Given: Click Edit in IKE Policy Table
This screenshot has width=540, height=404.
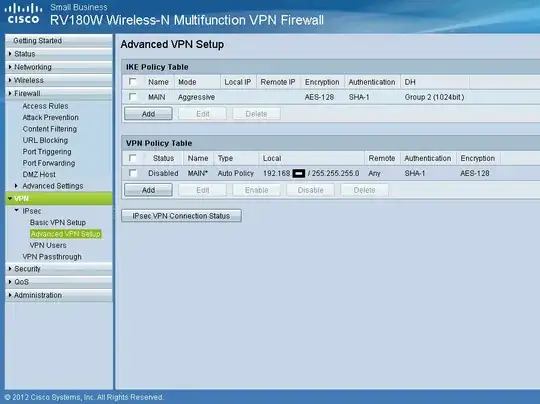Looking at the screenshot, I should 202,114.
